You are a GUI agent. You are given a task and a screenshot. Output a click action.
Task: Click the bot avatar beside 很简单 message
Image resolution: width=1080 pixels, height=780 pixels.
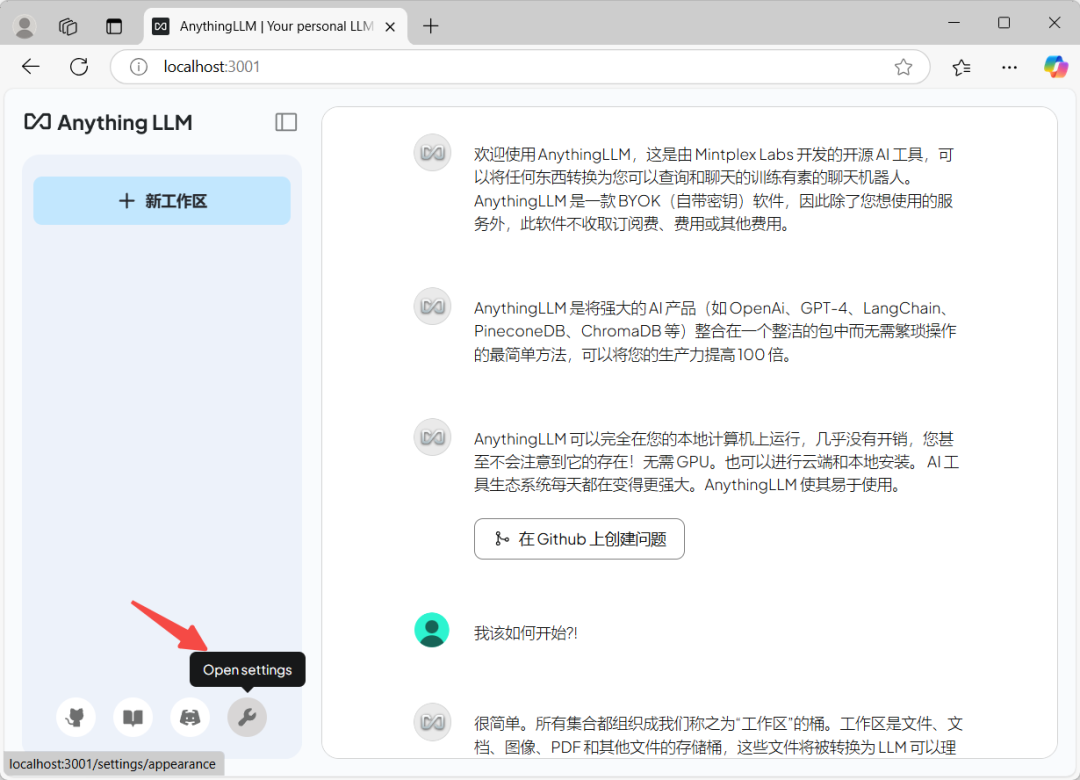432,722
